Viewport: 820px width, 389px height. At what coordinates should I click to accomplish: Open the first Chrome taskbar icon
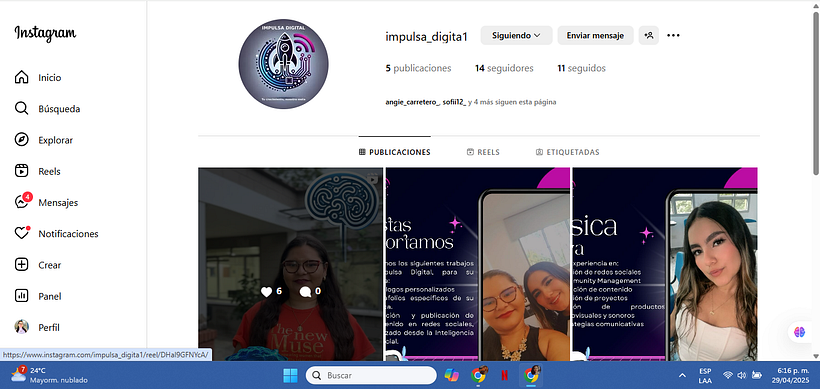(479, 375)
